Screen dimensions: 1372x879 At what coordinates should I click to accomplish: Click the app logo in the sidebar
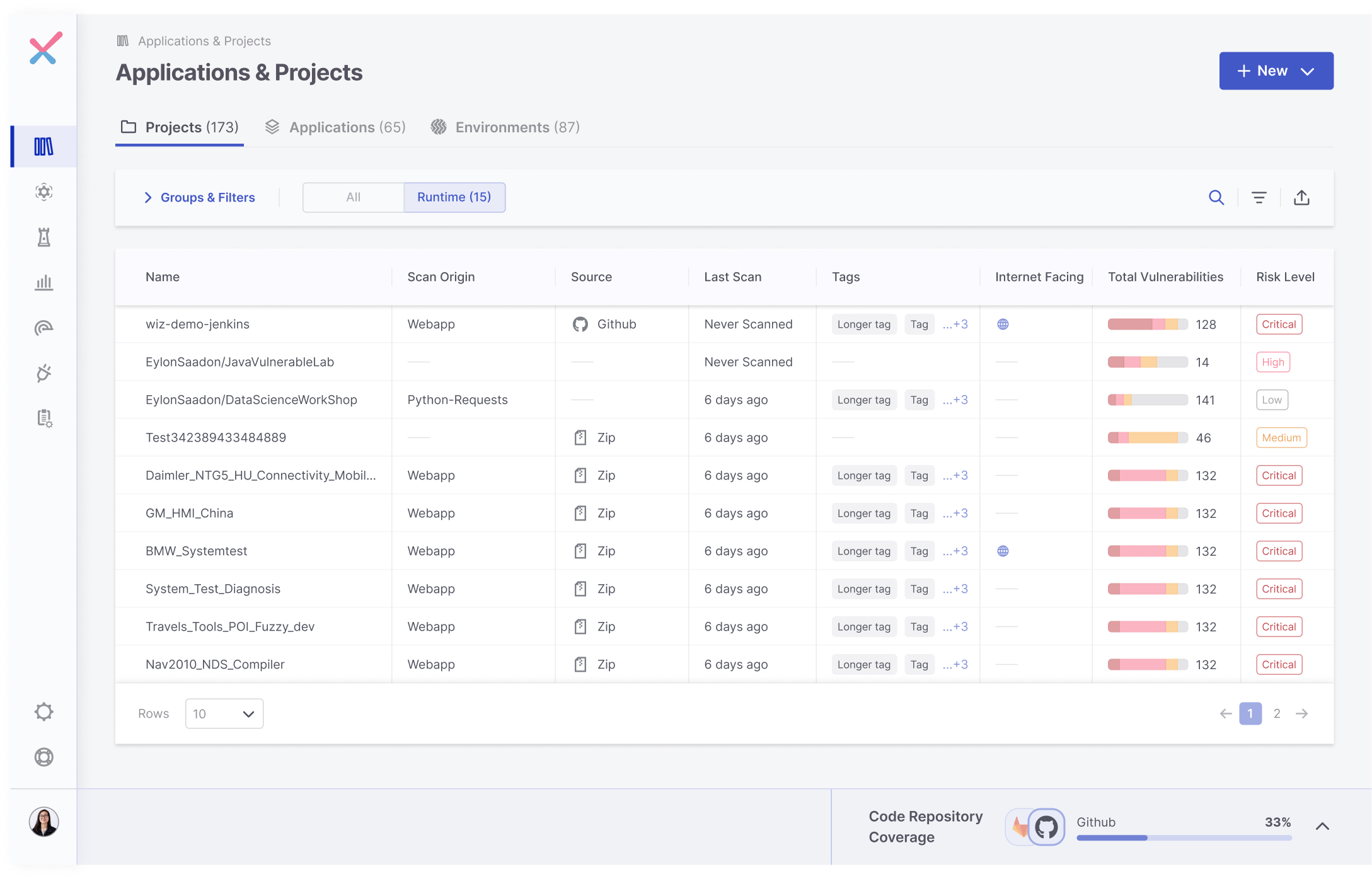[x=45, y=49]
